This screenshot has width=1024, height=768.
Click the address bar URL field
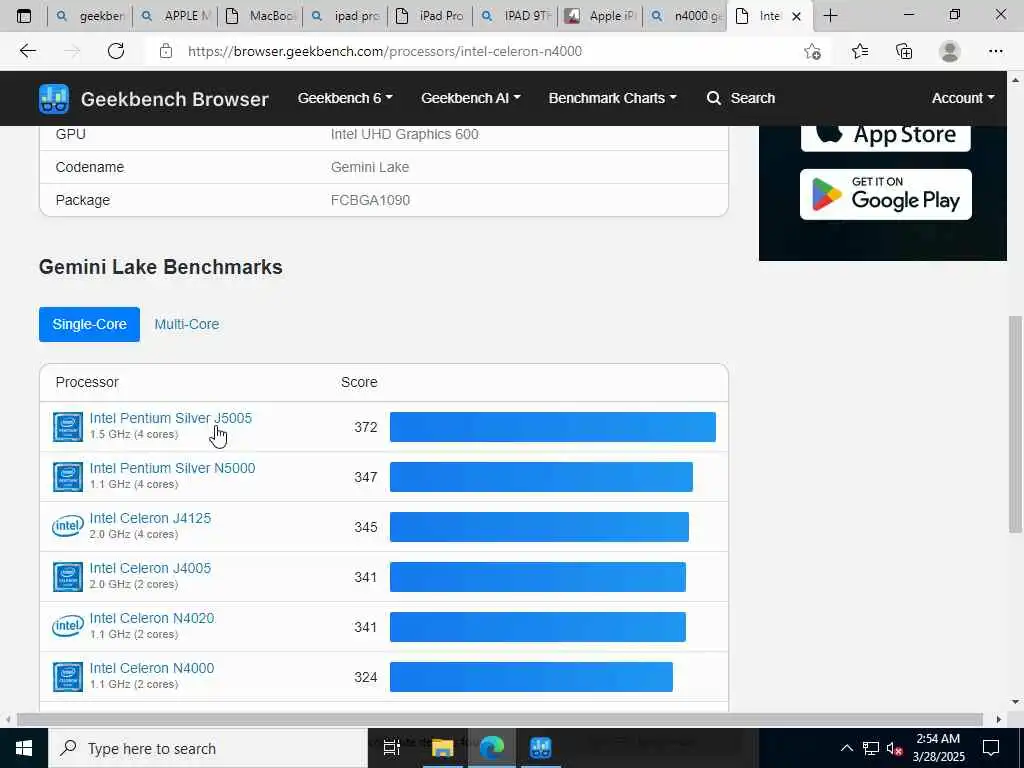click(x=483, y=51)
